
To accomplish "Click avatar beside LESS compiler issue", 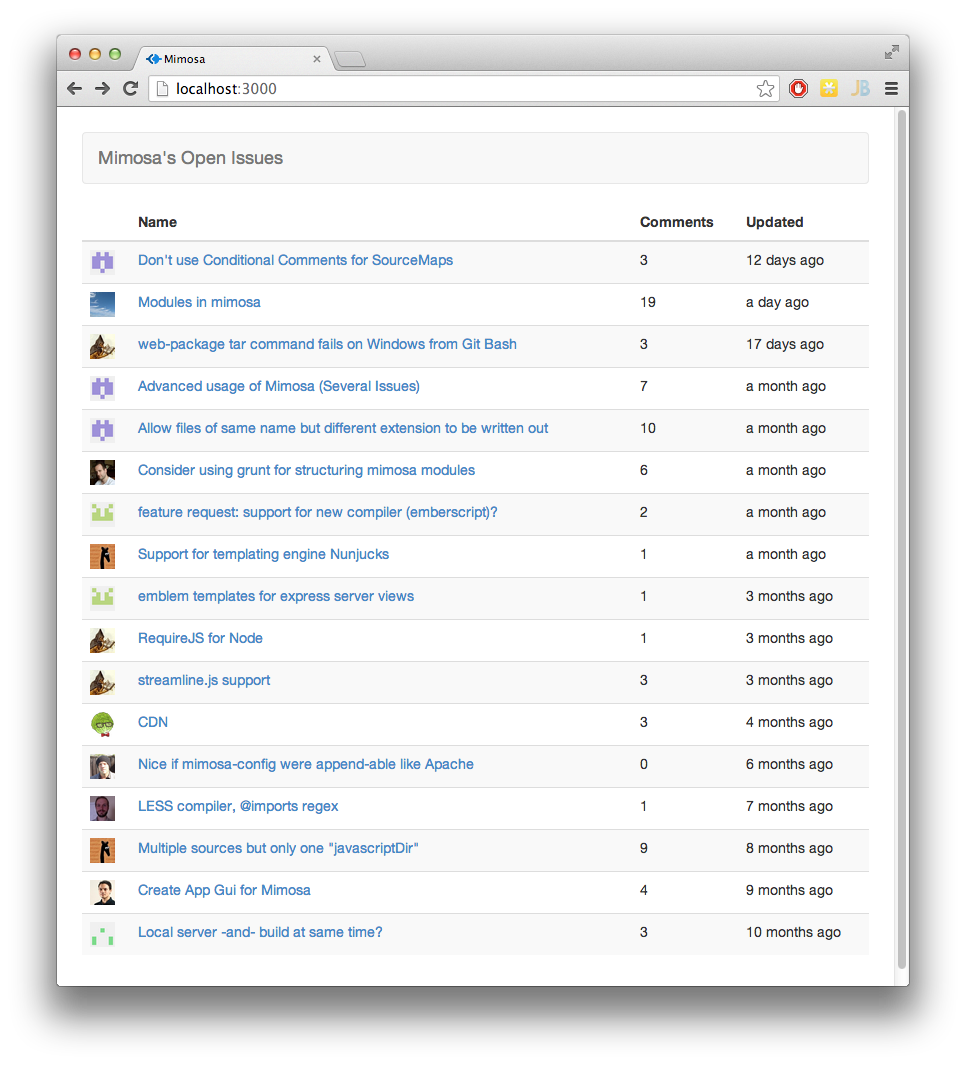I will point(103,808).
